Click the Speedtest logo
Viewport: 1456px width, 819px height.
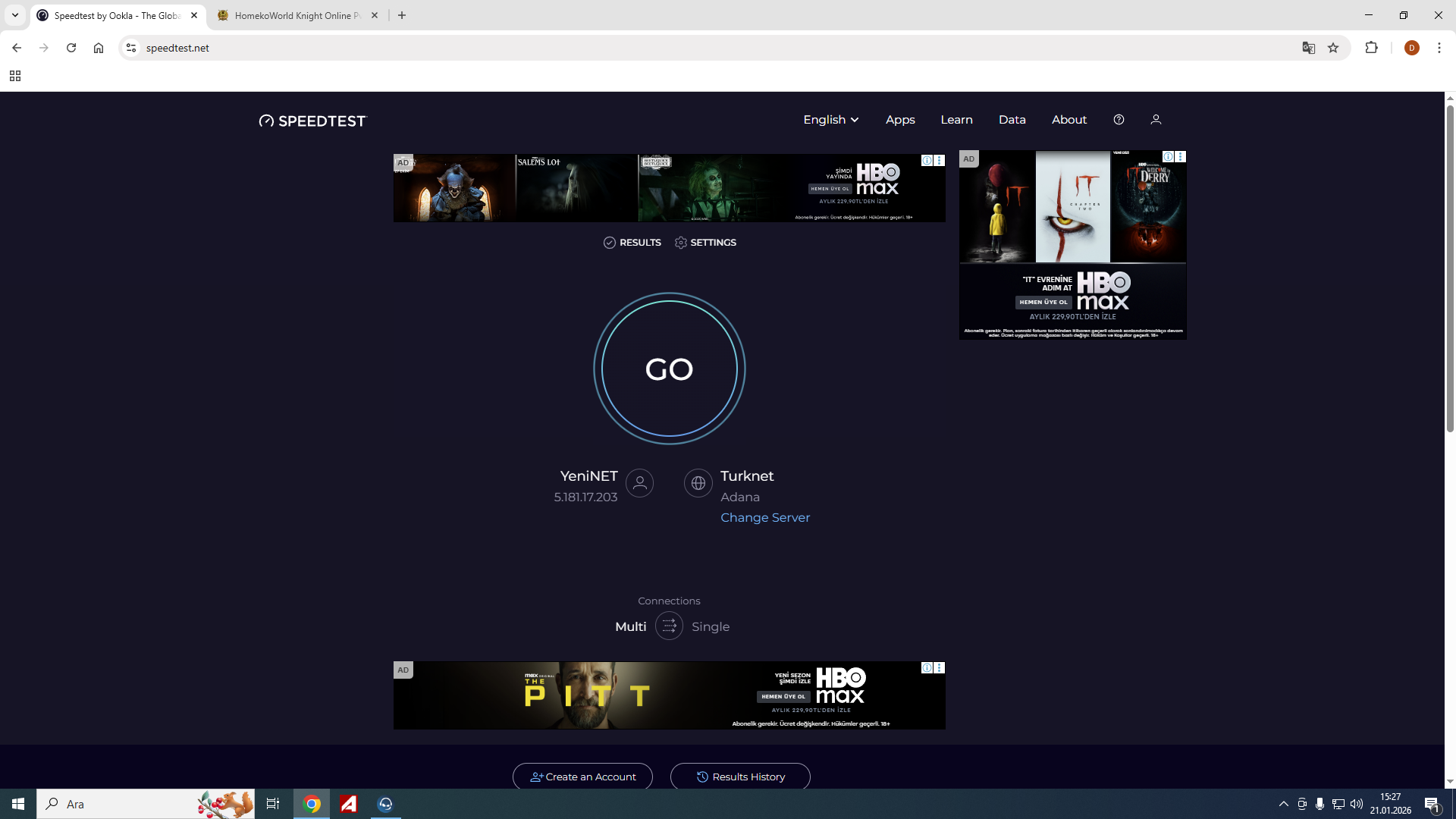click(312, 121)
